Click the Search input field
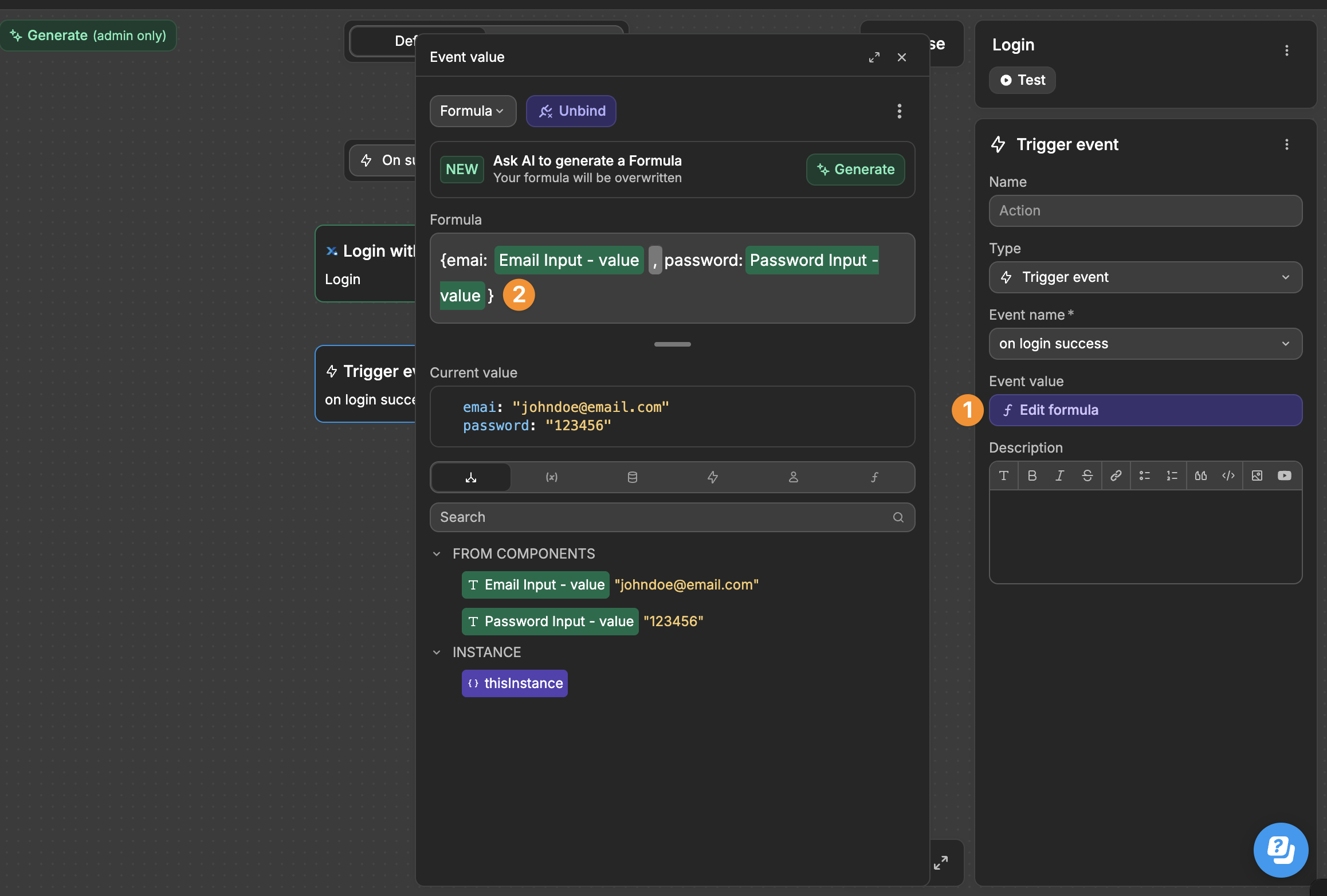Viewport: 1327px width, 896px height. [x=659, y=517]
